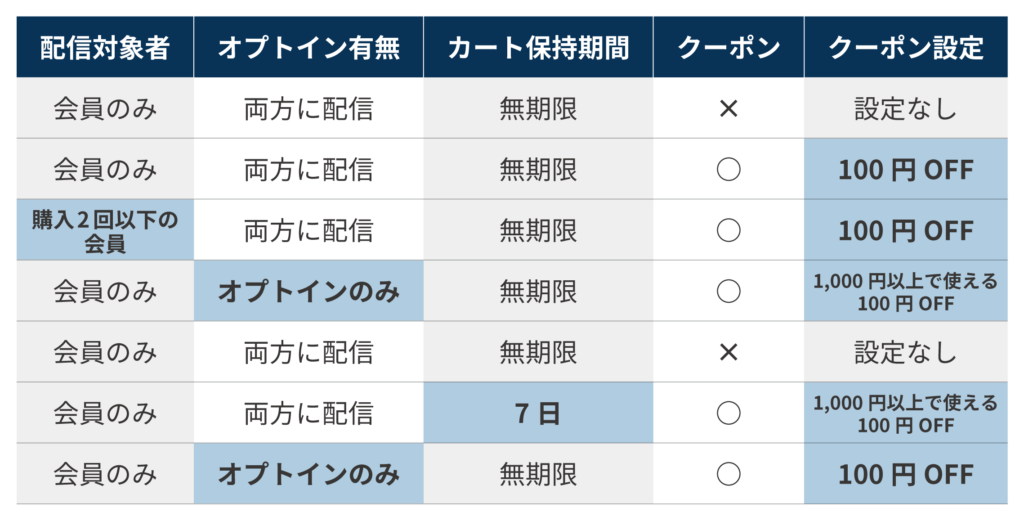Click the 無期限 cell in the first data row
The width and height of the screenshot is (1024, 521).
click(538, 108)
